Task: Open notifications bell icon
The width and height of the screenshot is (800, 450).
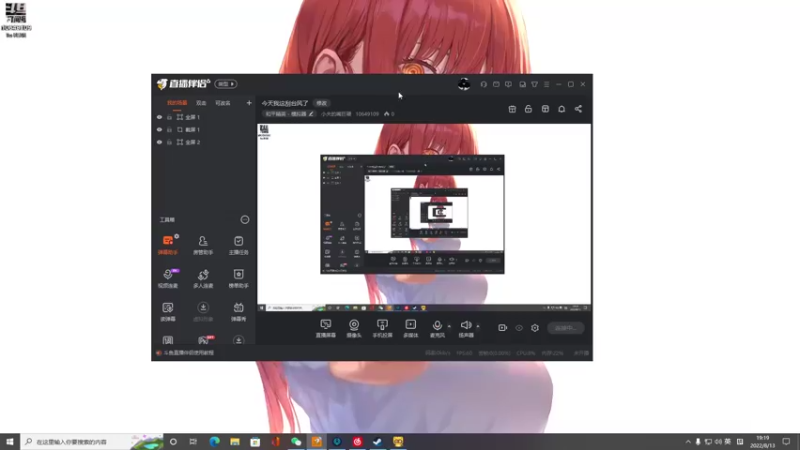Action: tap(562, 109)
